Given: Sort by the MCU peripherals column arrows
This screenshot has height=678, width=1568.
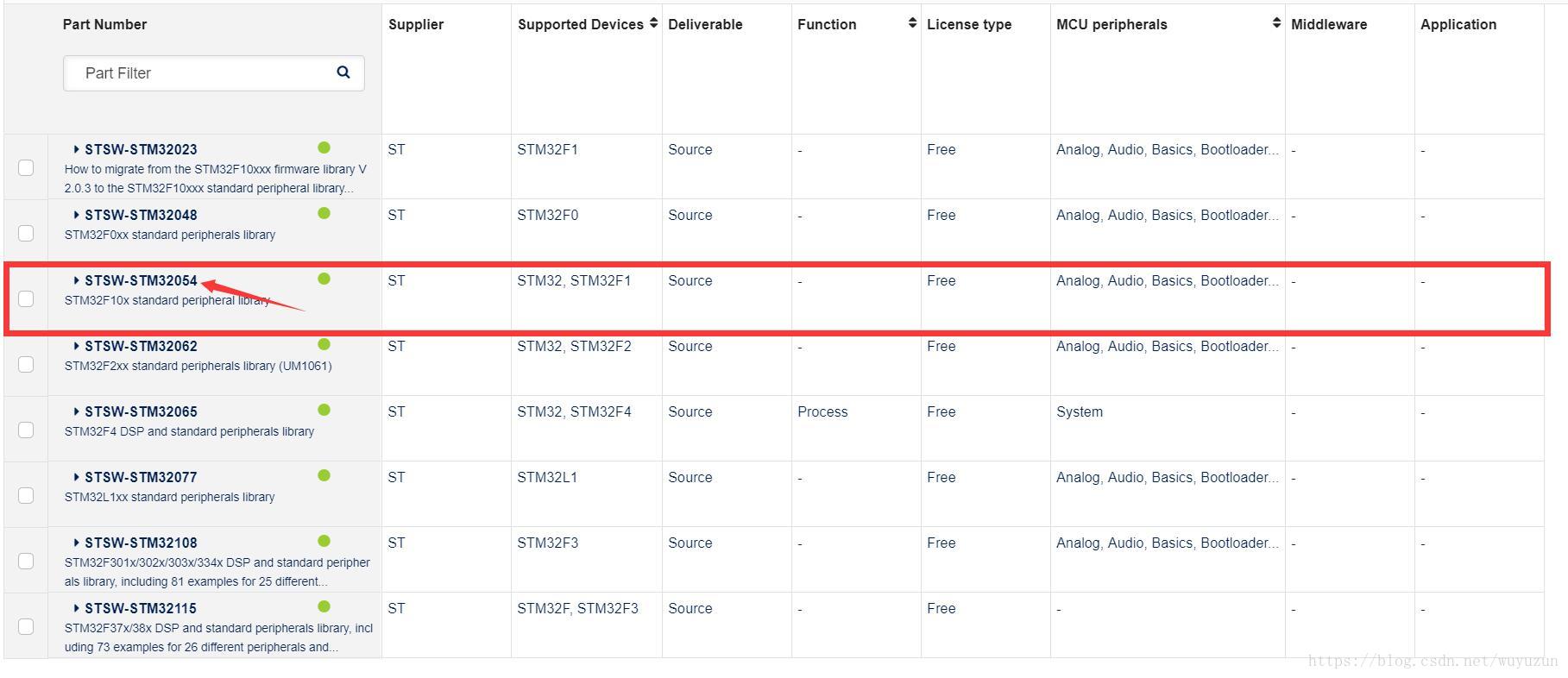Looking at the screenshot, I should click(x=1276, y=23).
